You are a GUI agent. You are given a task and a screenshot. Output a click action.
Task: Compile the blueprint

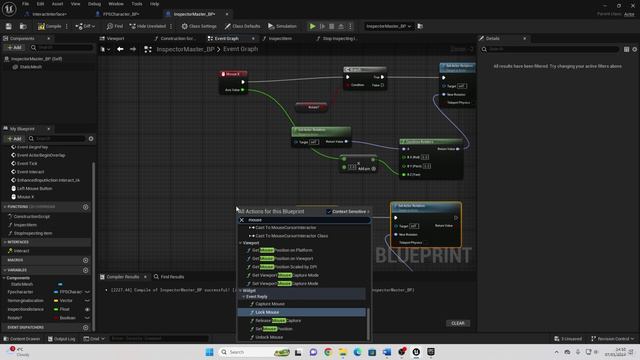(x=50, y=26)
